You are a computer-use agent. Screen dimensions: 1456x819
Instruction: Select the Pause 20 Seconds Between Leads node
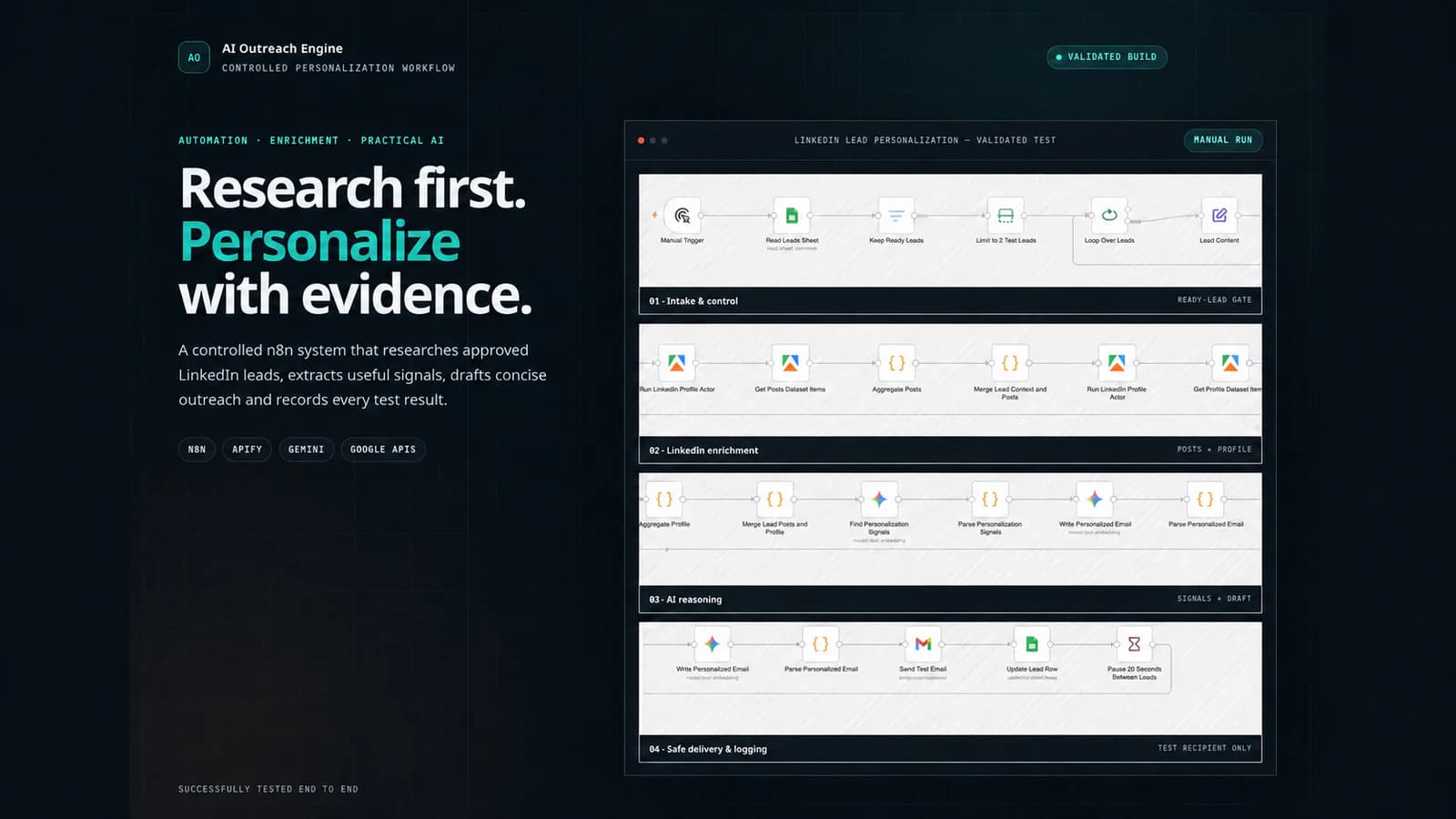pyautogui.click(x=1134, y=644)
